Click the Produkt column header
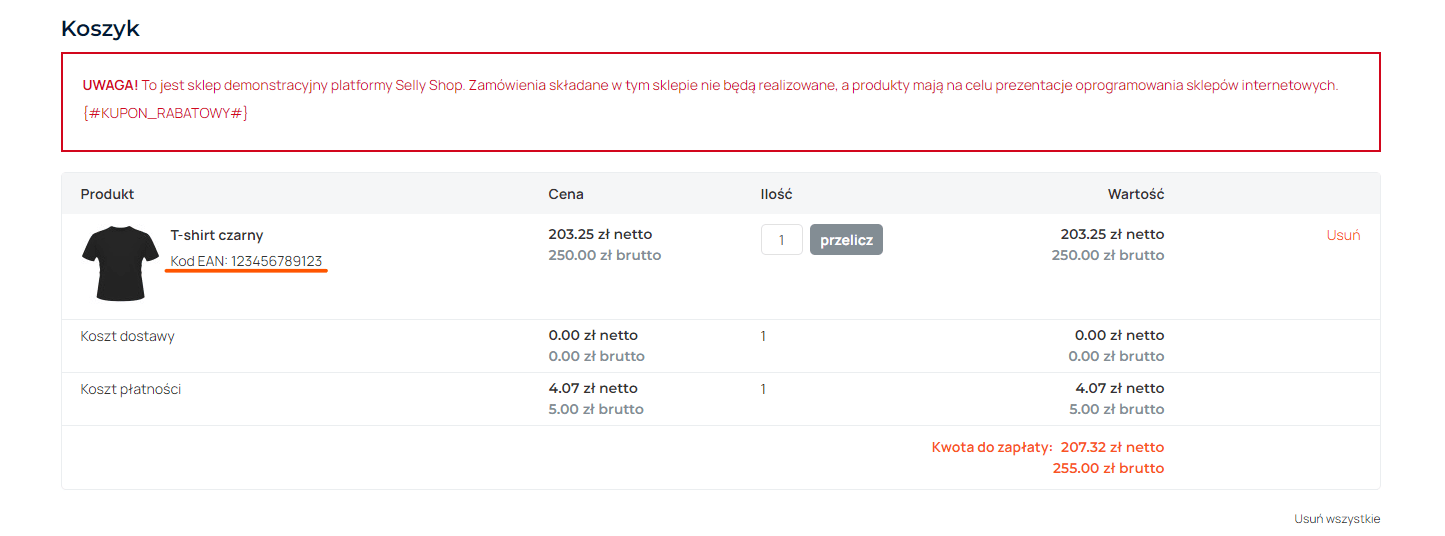The image size is (1445, 536). coord(107,194)
